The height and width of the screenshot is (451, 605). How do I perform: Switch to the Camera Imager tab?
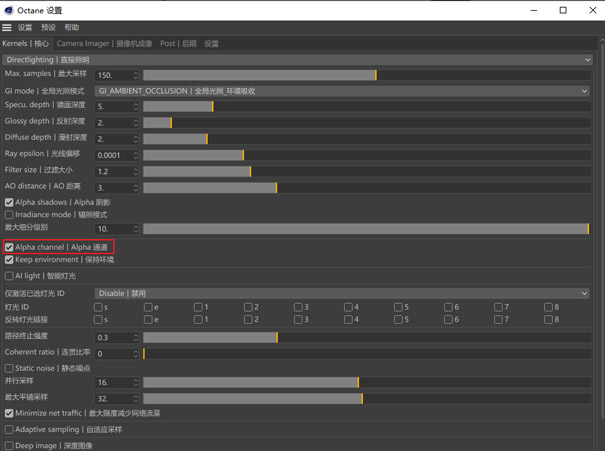click(104, 44)
